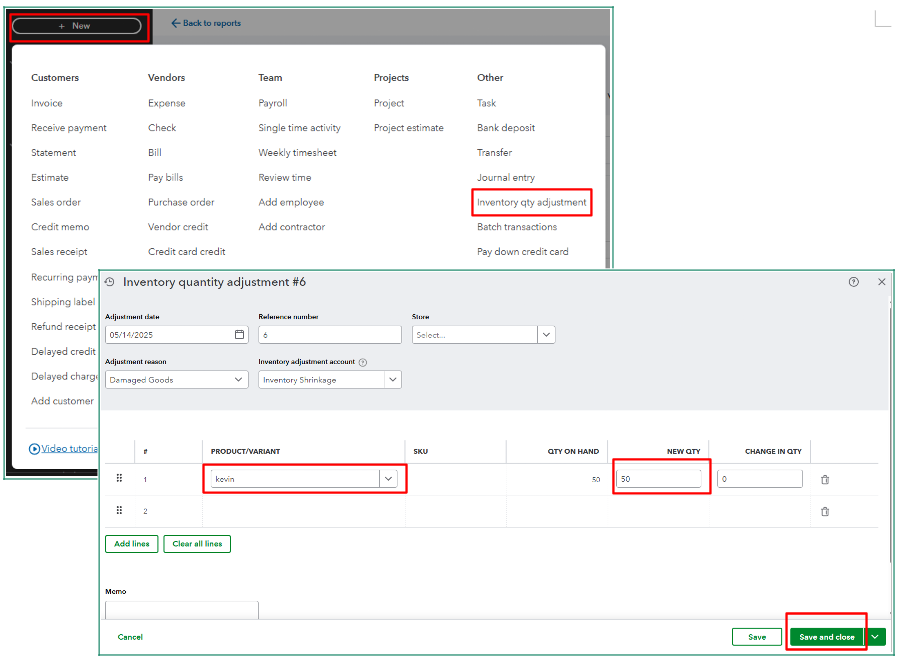Select Add customer from the menu
Viewport: 898px width, 659px height.
click(62, 401)
